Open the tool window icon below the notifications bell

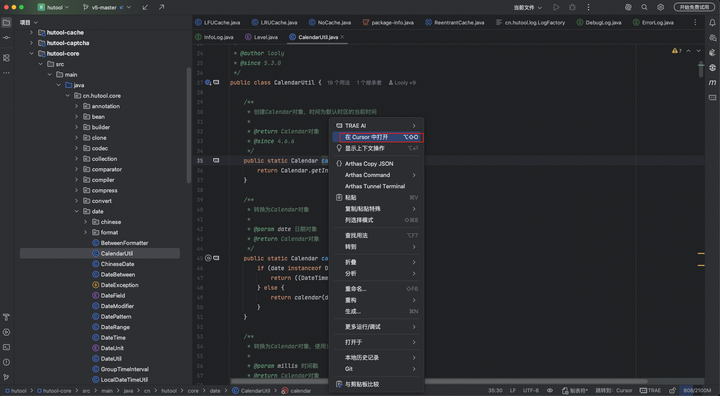pyautogui.click(x=712, y=38)
